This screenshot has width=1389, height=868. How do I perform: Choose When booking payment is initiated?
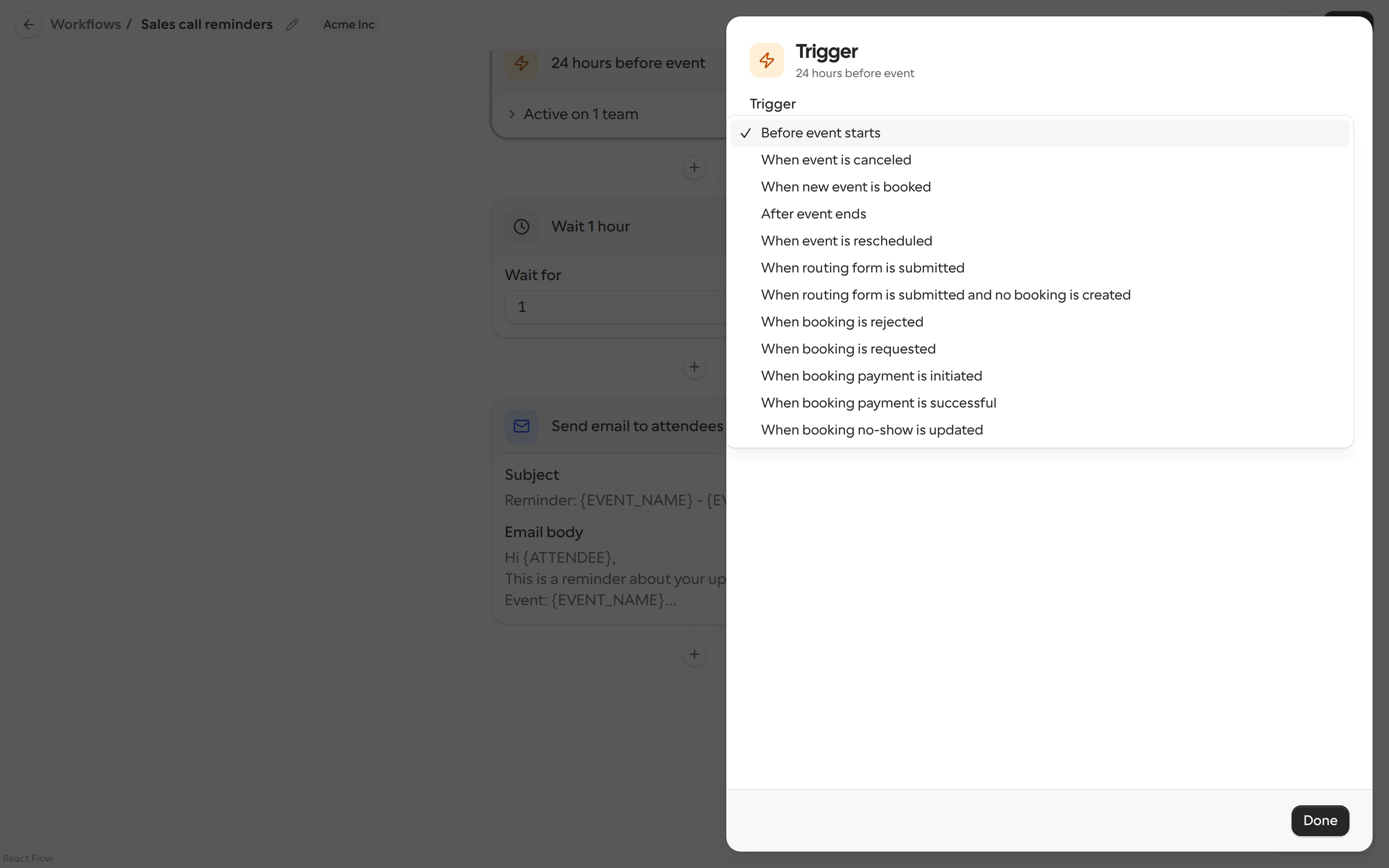coord(1039,376)
